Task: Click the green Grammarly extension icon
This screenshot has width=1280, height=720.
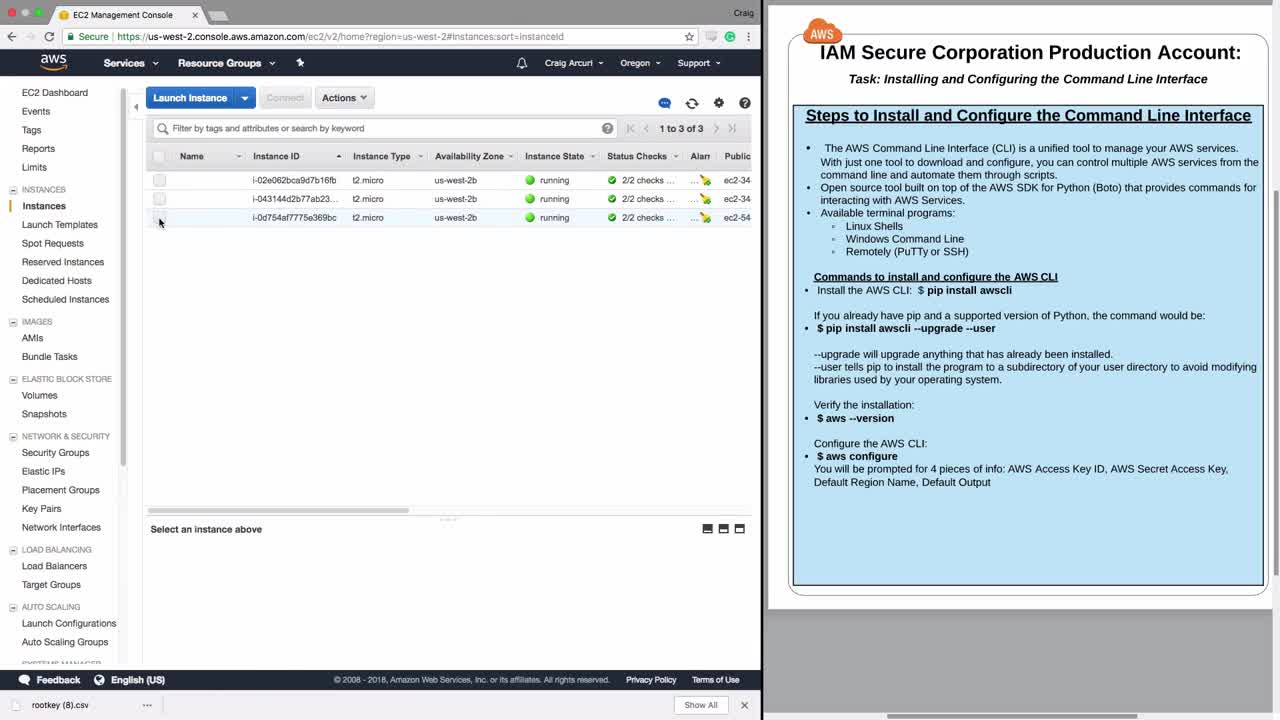Action: click(730, 37)
